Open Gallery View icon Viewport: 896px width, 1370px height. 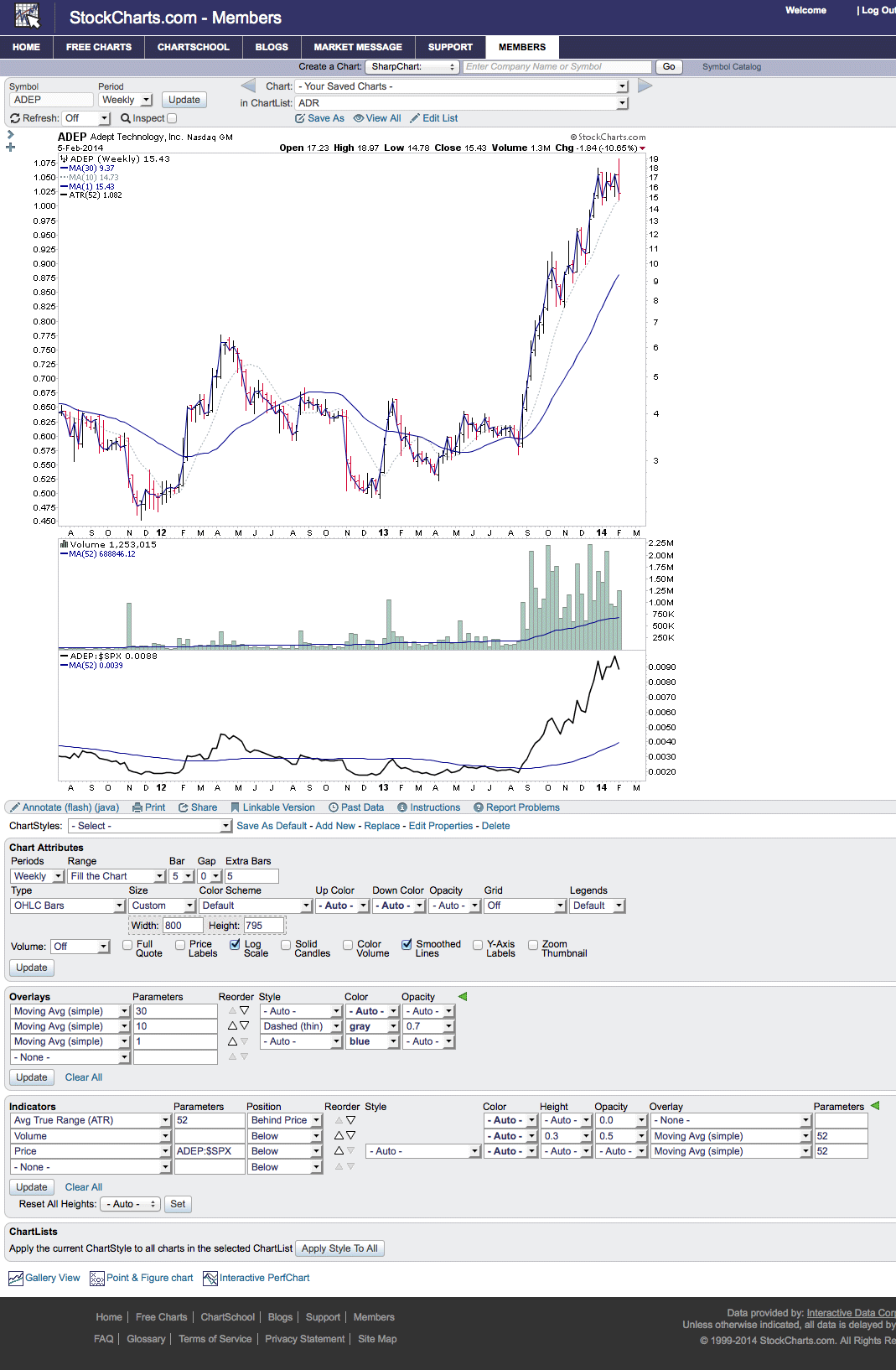(x=16, y=1278)
